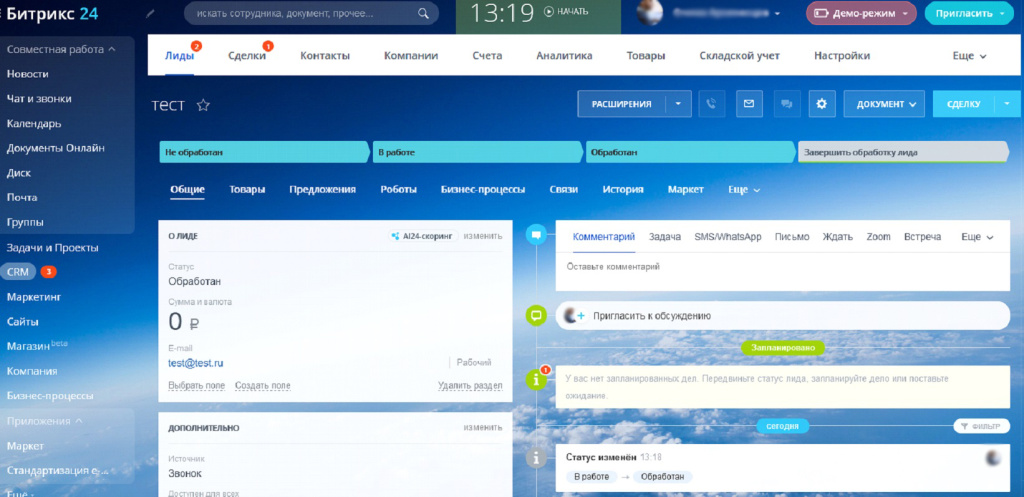Click Пригласить к обсуждению field
This screenshot has height=497, width=1024.
point(782,315)
